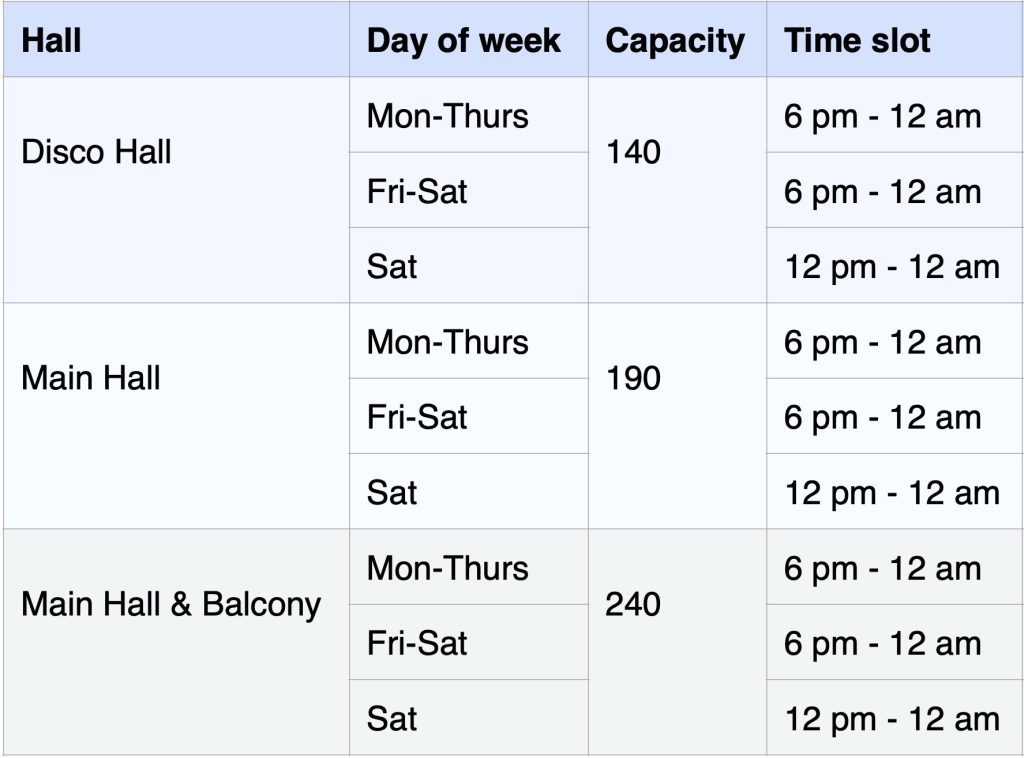
Task: Select the Time slot header cell
Action: (x=857, y=40)
